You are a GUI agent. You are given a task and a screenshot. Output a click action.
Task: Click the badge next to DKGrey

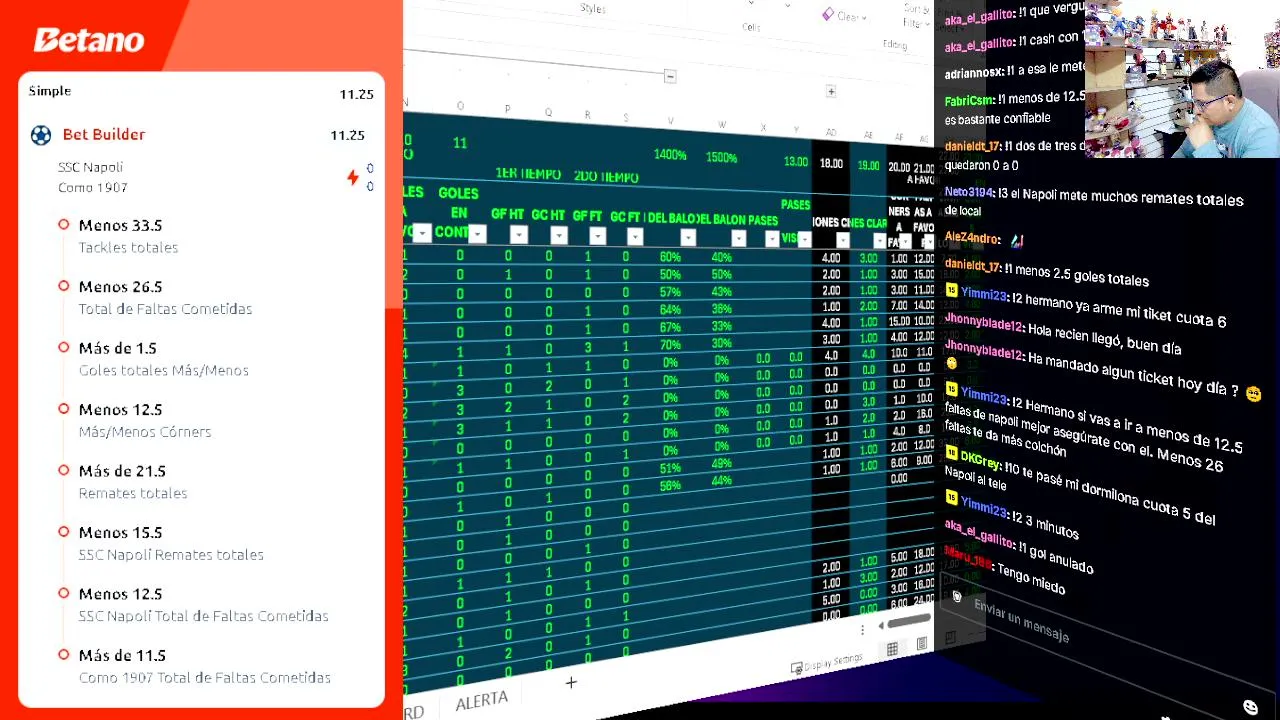click(x=951, y=454)
